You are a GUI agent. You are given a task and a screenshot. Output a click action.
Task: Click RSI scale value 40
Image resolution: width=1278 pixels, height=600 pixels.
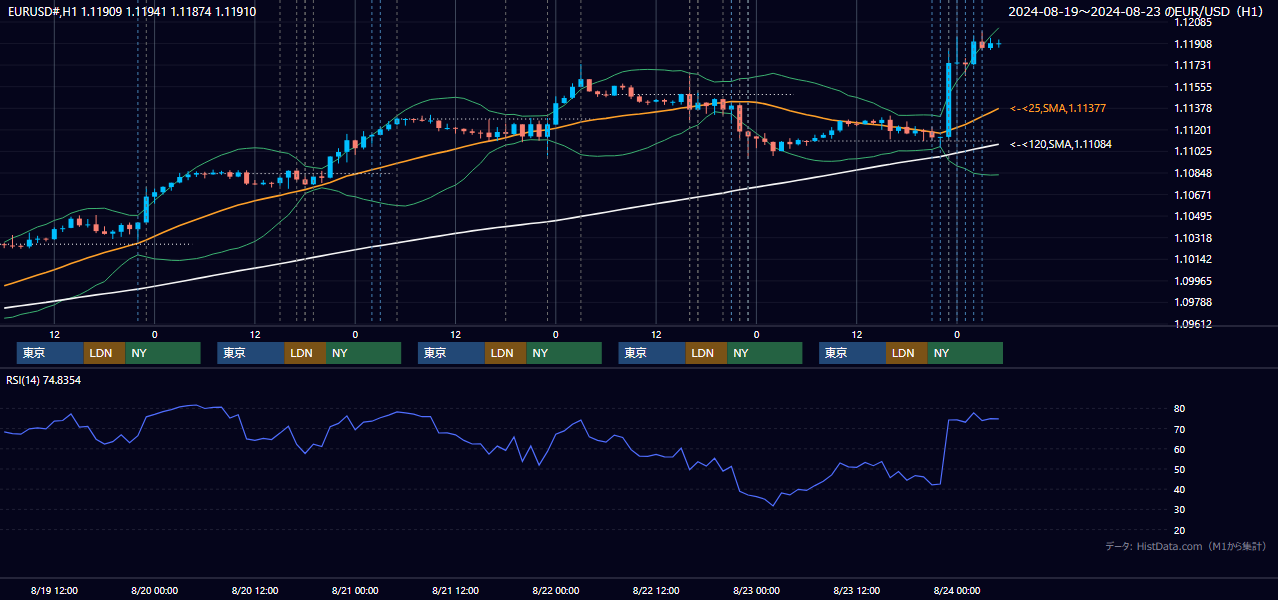tap(1180, 489)
